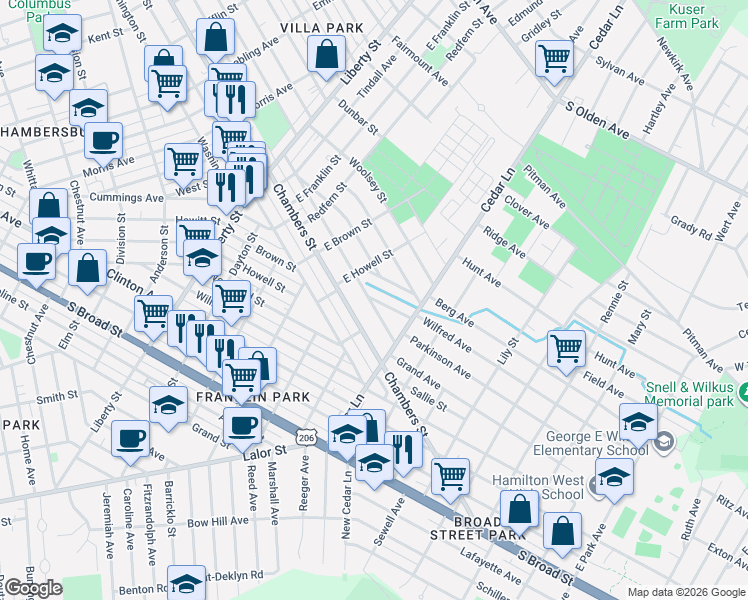The image size is (748, 600).
Task: Select the Grady Rd road label
Action: click(x=691, y=228)
